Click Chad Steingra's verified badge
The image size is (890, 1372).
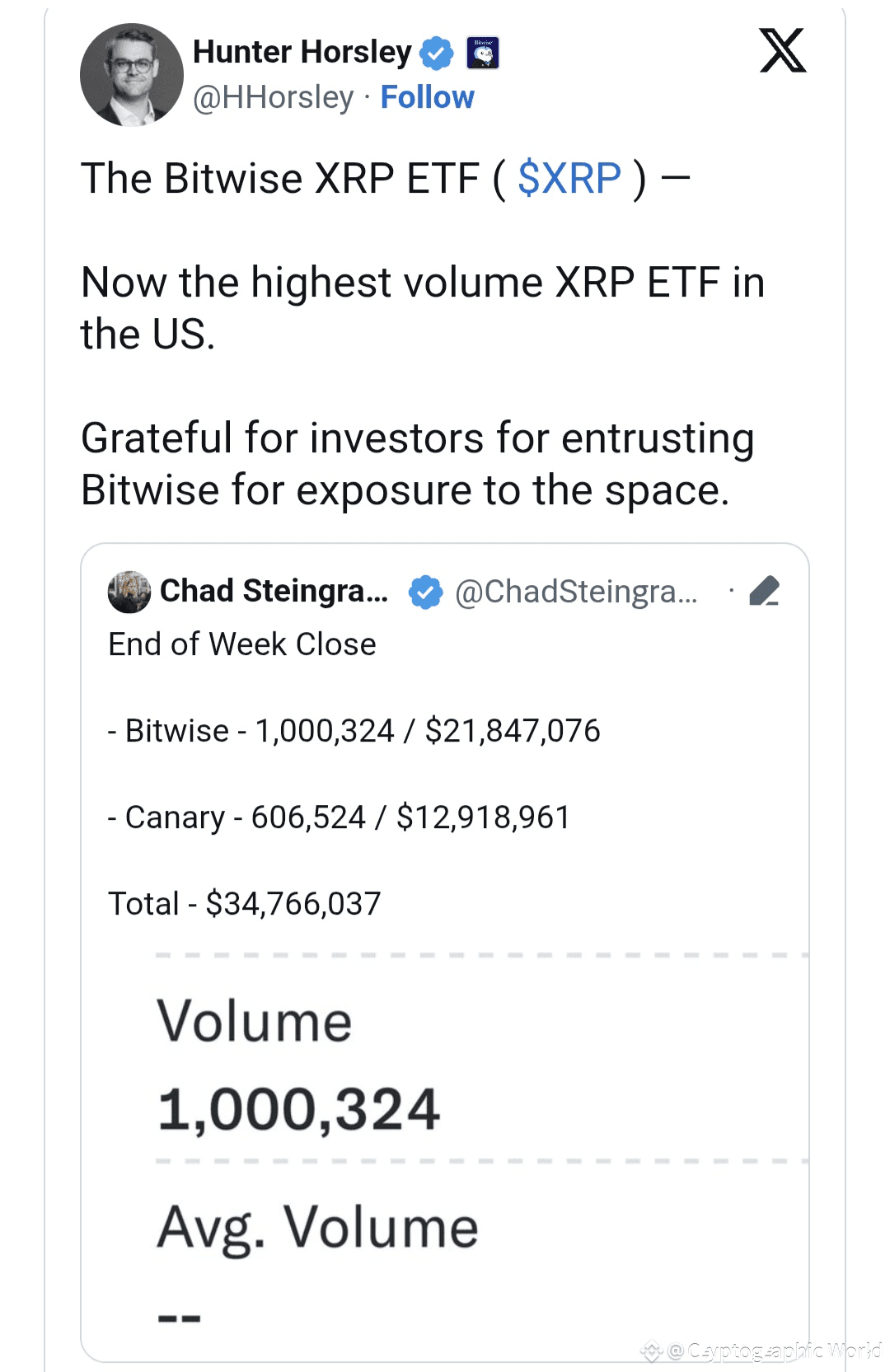tap(425, 592)
